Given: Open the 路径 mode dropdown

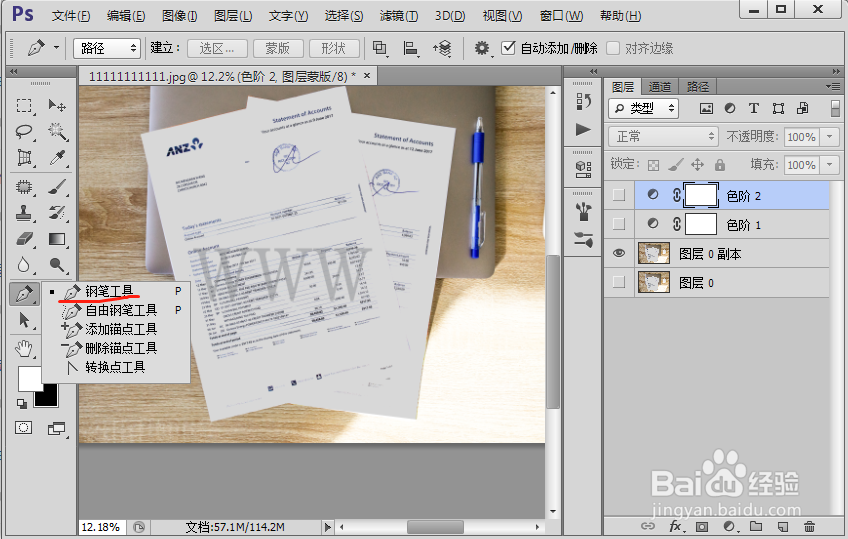Looking at the screenshot, I should [x=107, y=48].
